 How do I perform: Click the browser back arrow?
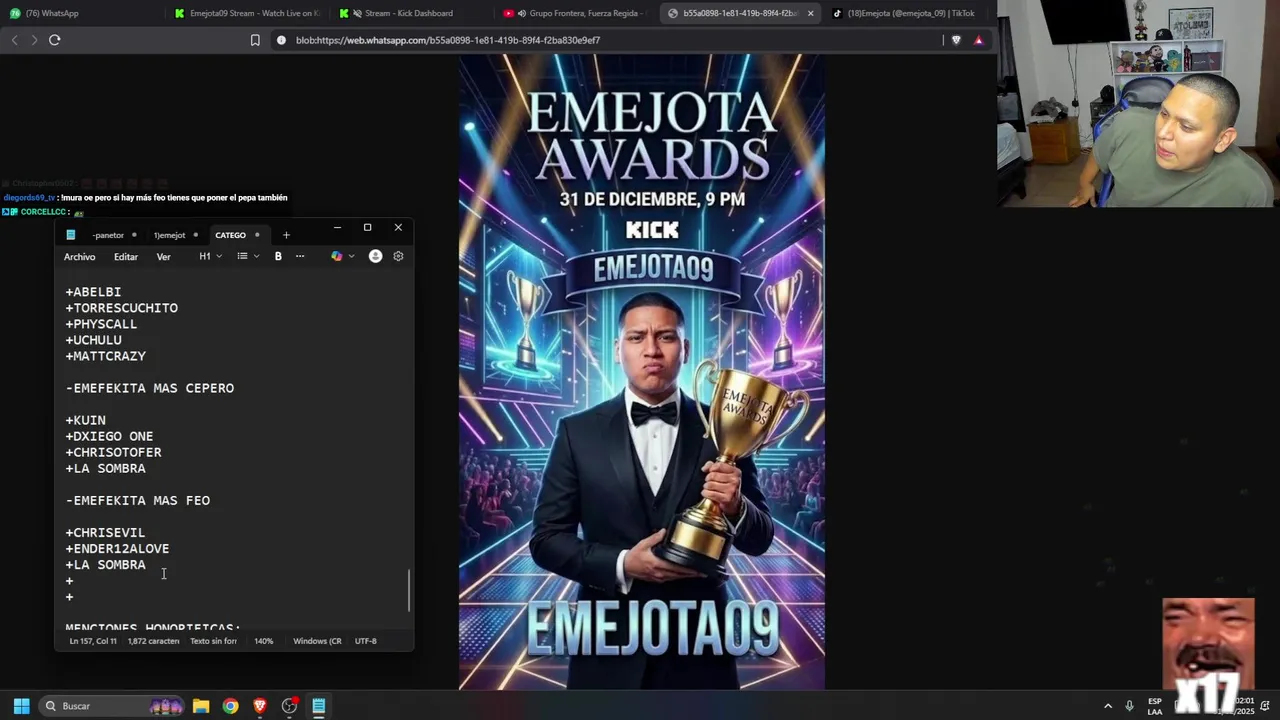click(x=14, y=40)
